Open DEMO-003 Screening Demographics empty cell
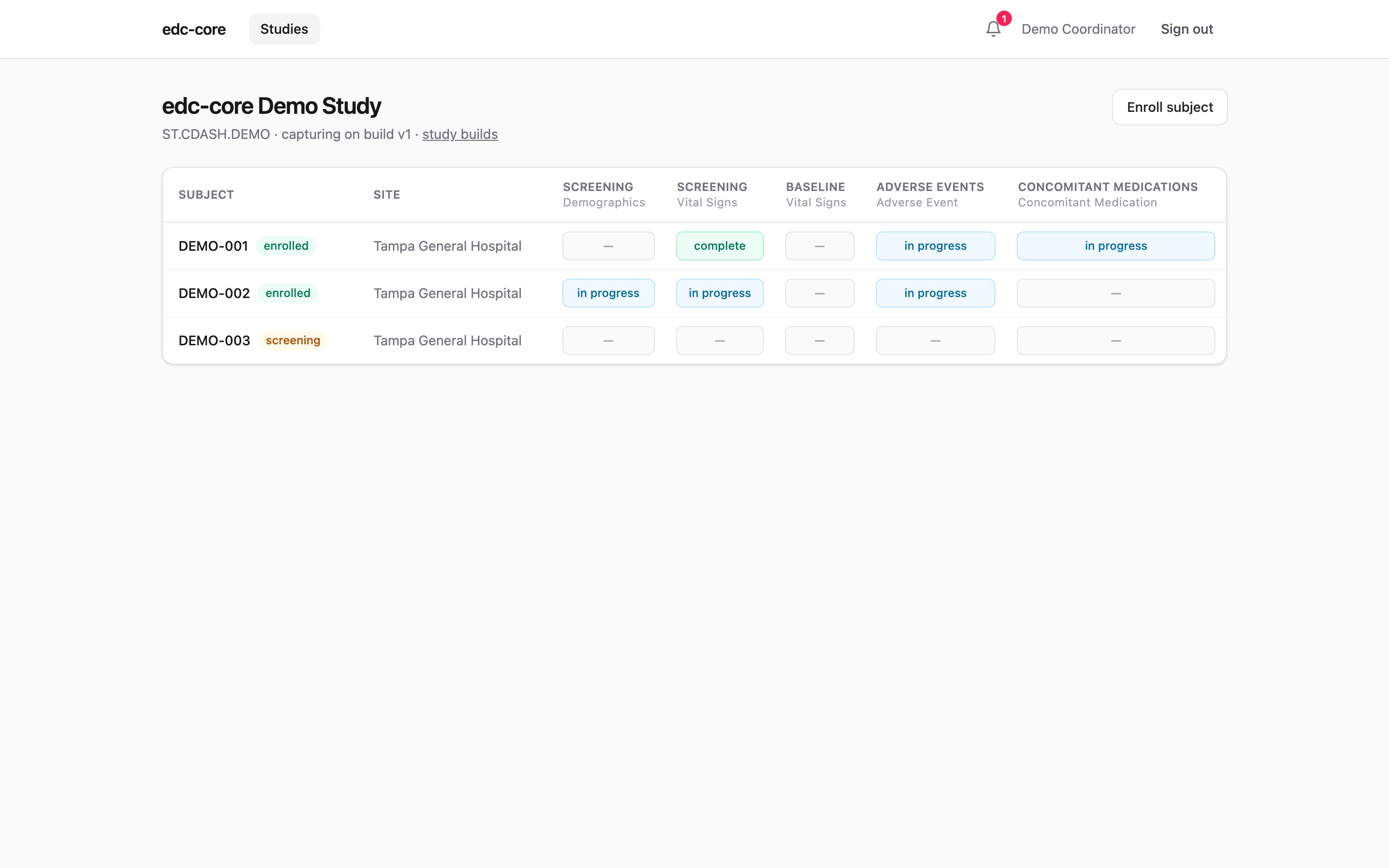Viewport: 1389px width, 868px height. coord(608,340)
